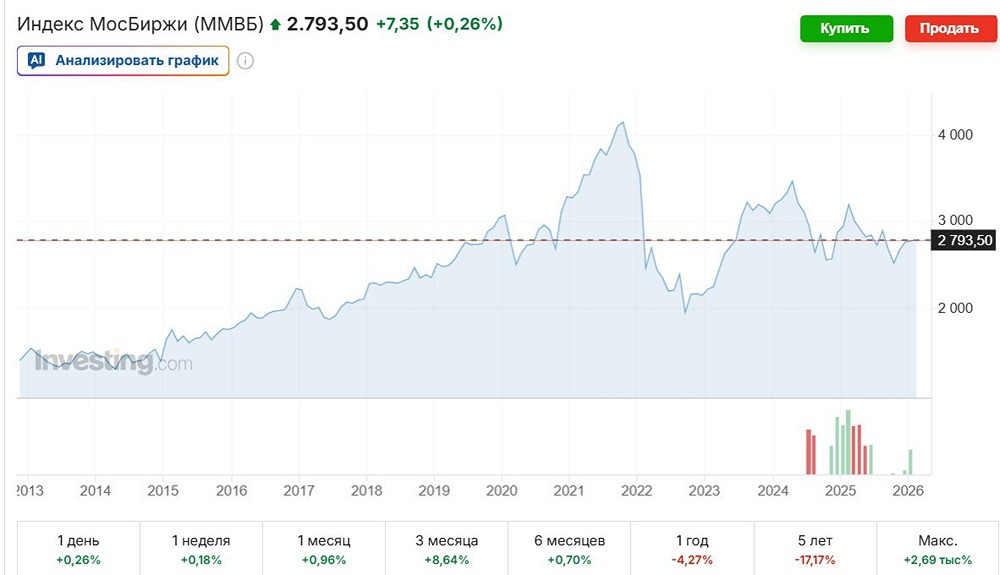The width and height of the screenshot is (1000, 575).
Task: Click the AI badge icon
Action: point(37,60)
